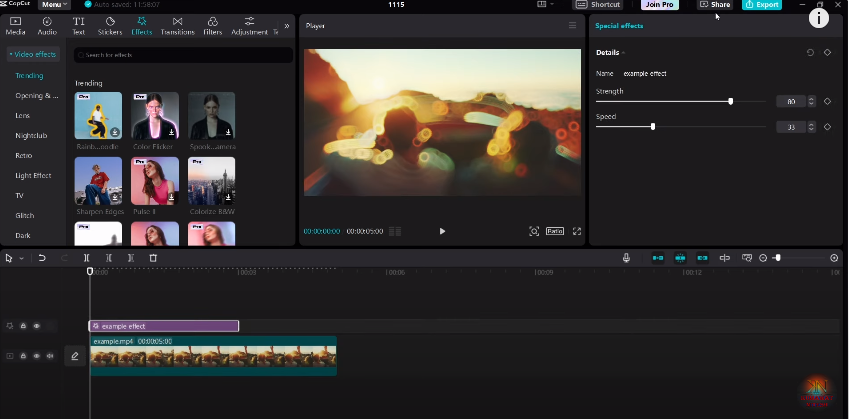Lock the example.mp4 video track
The height and width of the screenshot is (419, 849).
24,355
